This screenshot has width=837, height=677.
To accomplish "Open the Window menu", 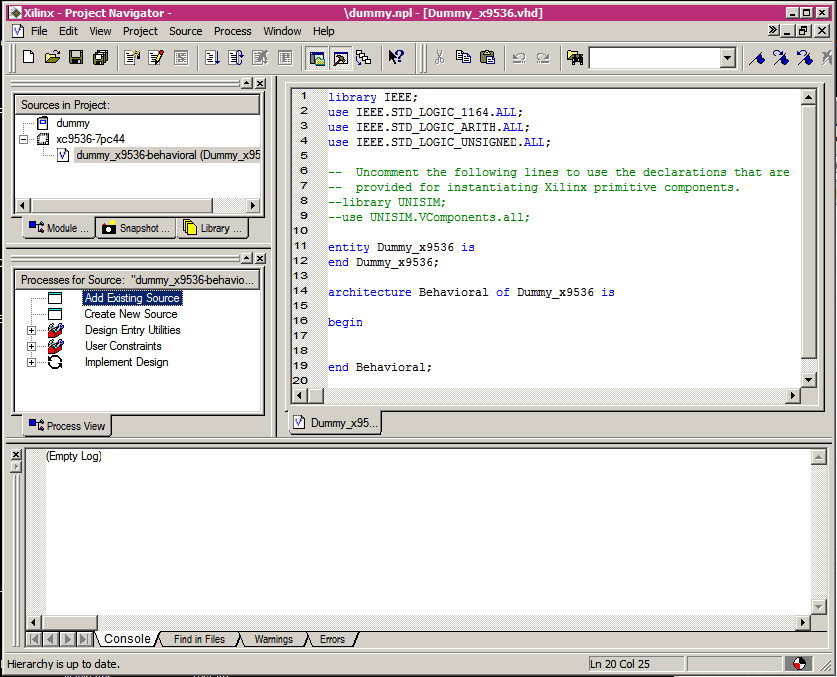I will 282,31.
